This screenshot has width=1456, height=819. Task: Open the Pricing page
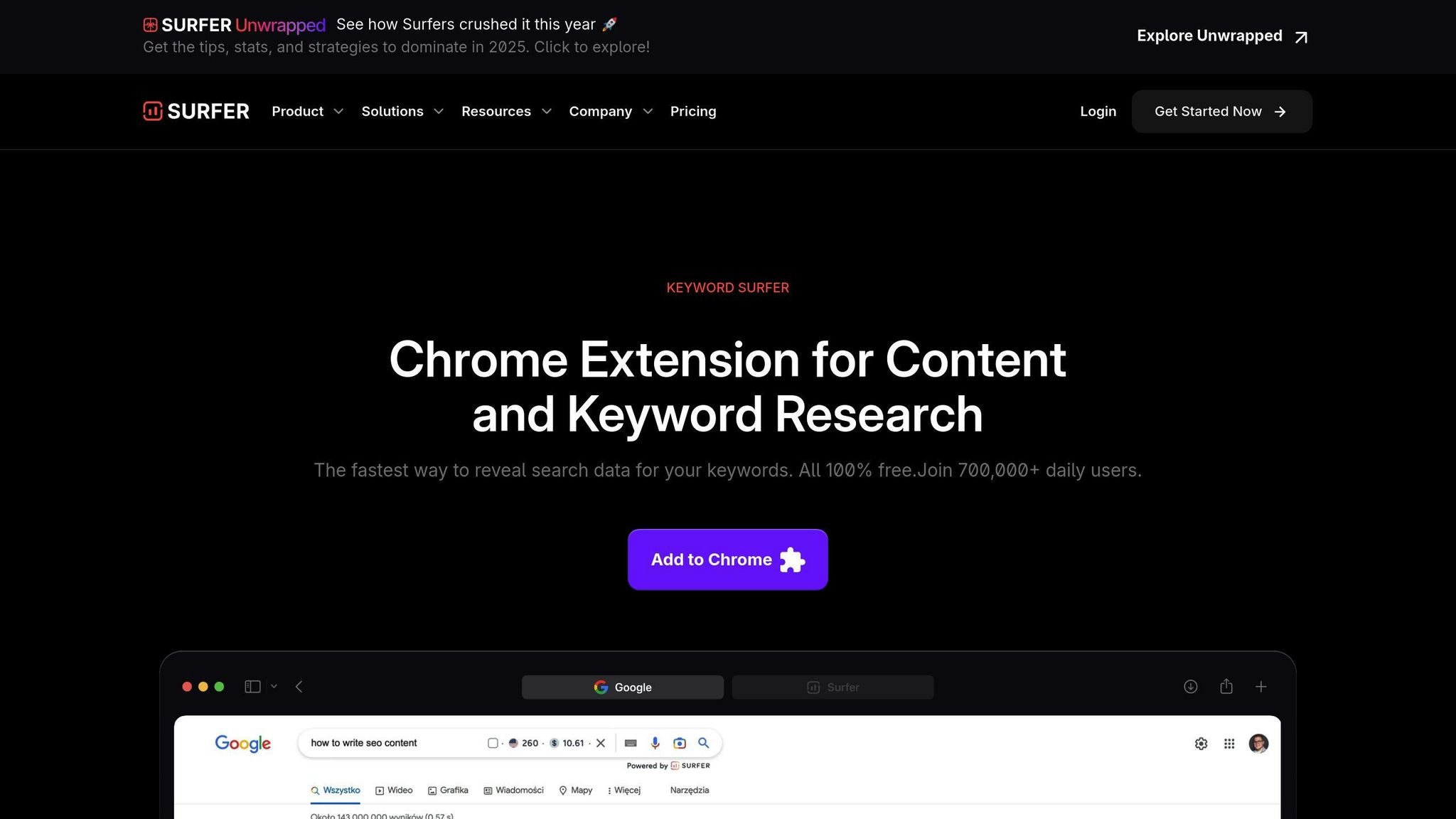tap(693, 112)
